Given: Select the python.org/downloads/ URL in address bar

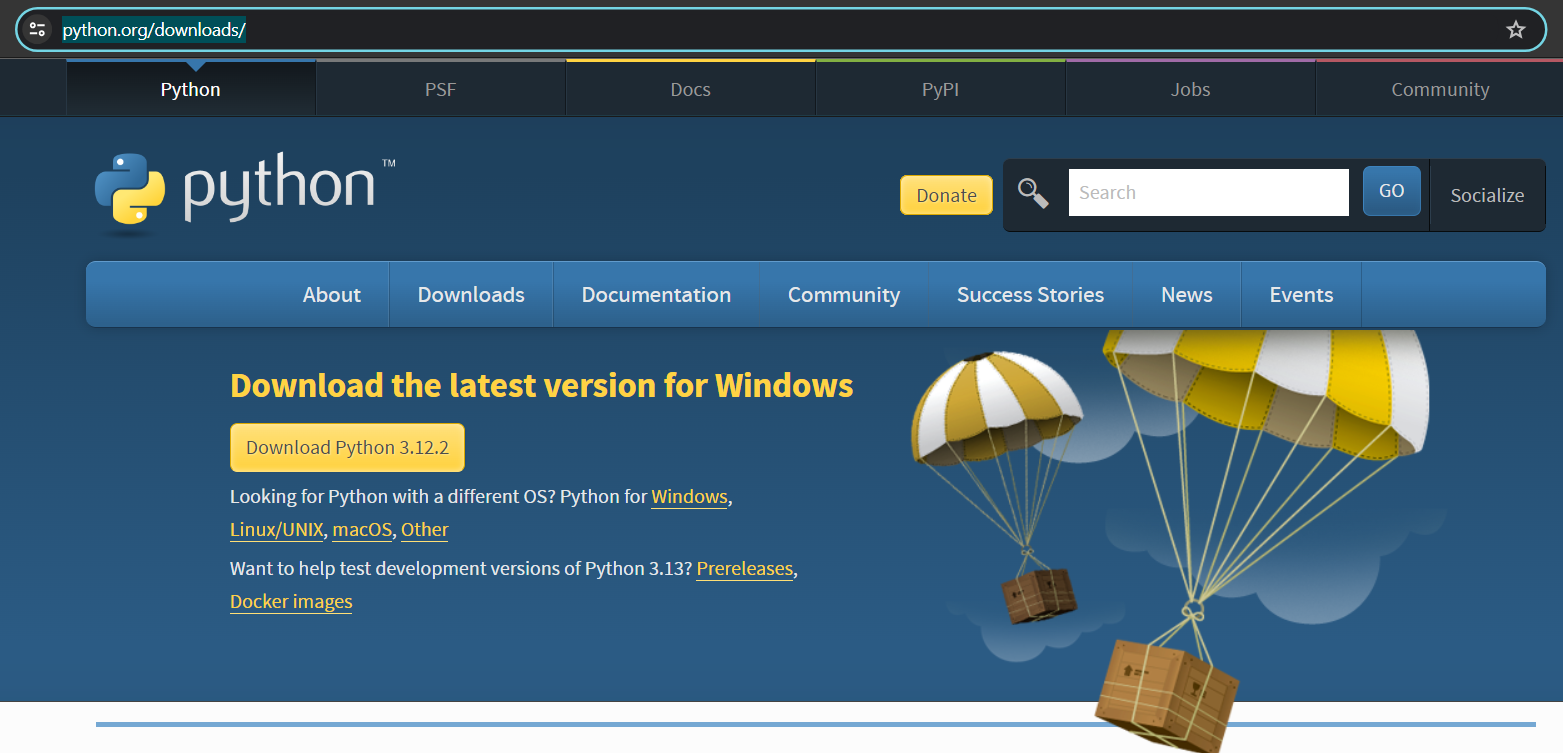Looking at the screenshot, I should point(154,30).
